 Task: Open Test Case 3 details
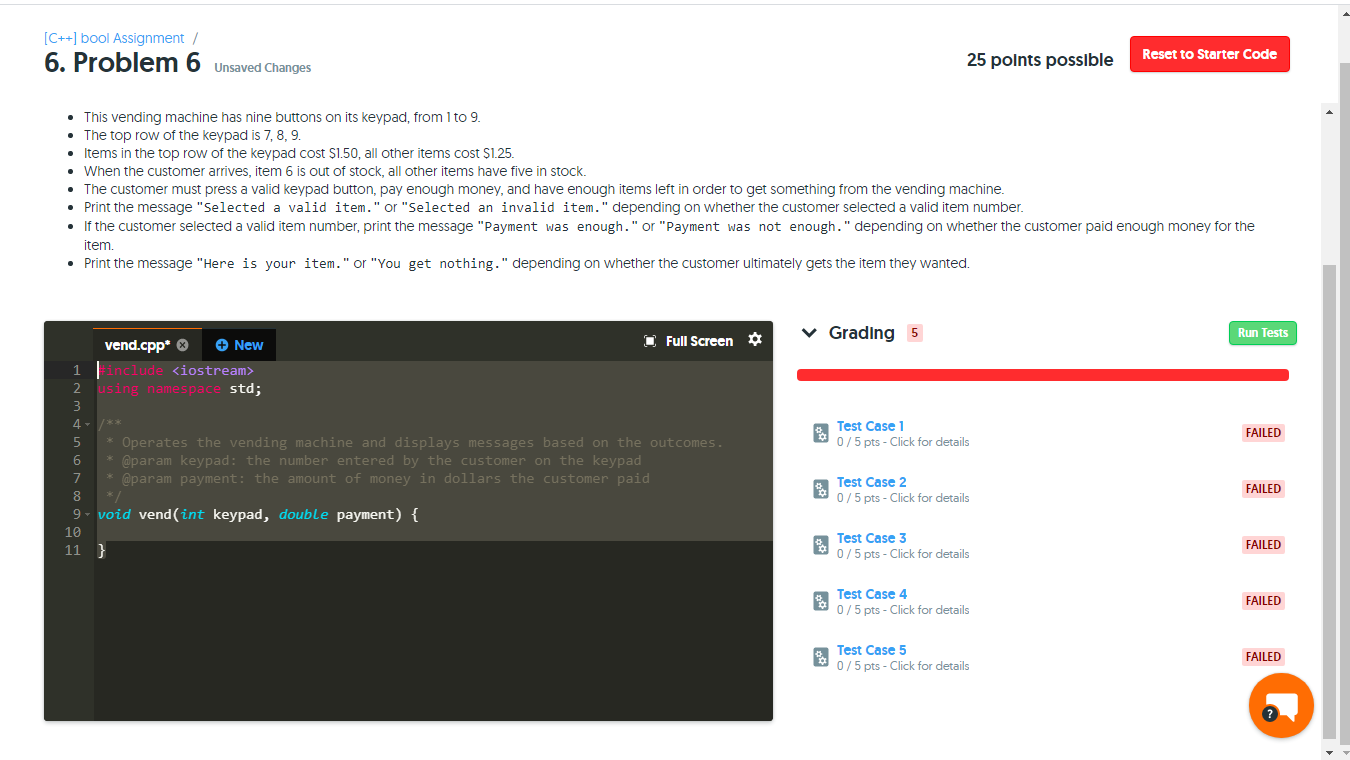click(871, 537)
